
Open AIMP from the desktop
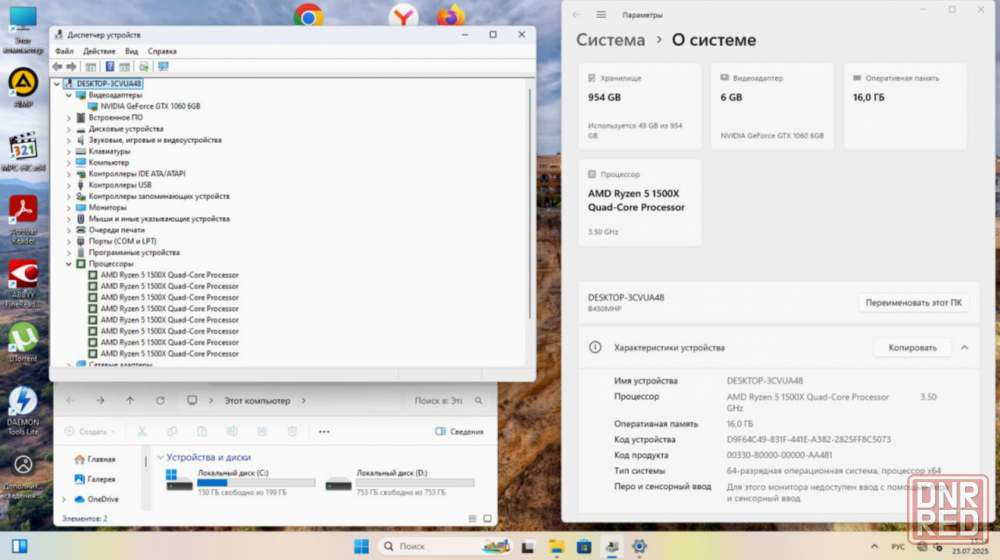(22, 83)
